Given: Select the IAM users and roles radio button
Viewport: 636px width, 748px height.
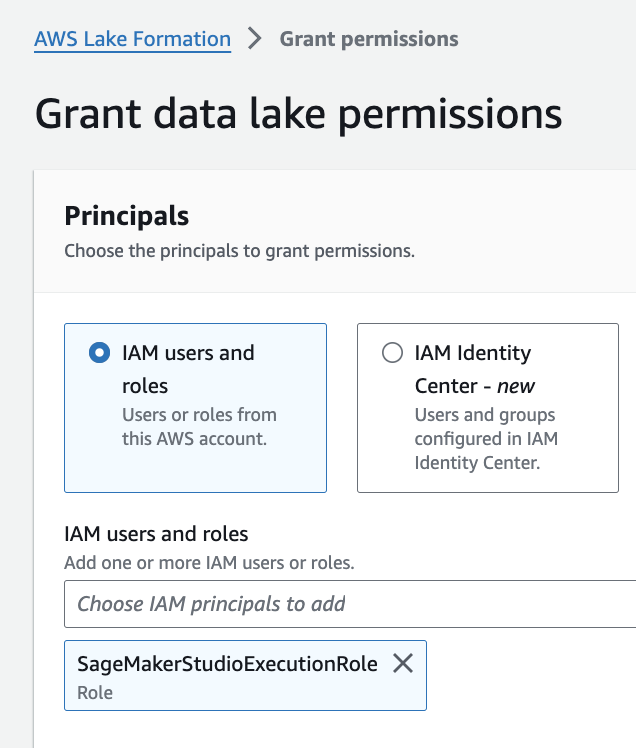Looking at the screenshot, I should tap(100, 353).
